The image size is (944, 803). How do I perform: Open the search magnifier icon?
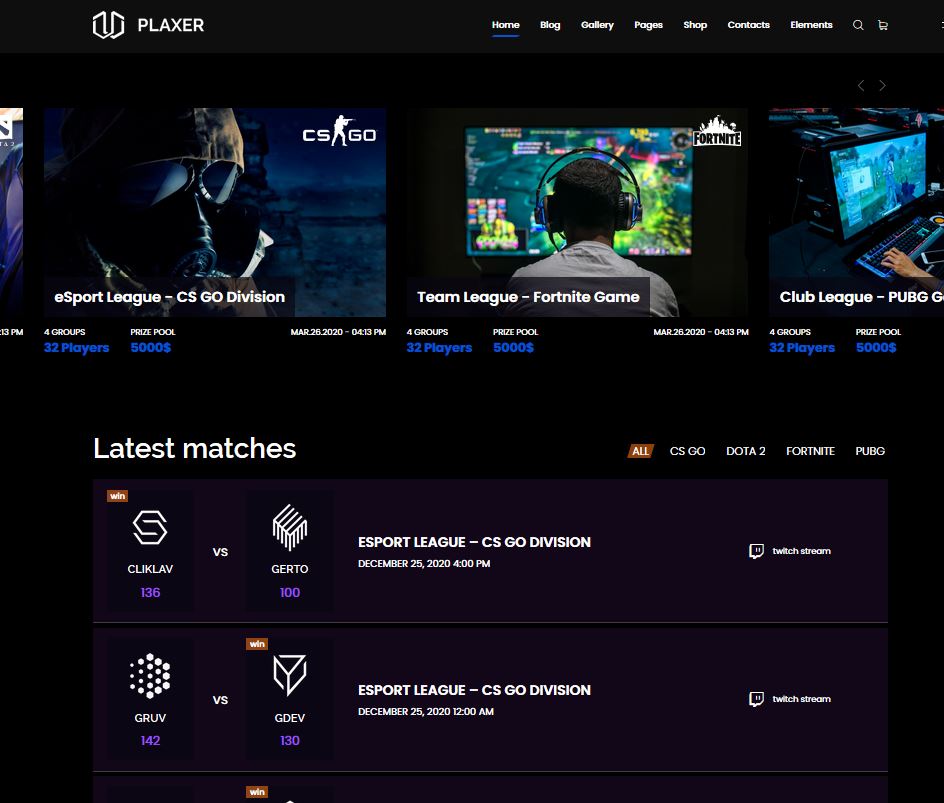click(x=858, y=25)
